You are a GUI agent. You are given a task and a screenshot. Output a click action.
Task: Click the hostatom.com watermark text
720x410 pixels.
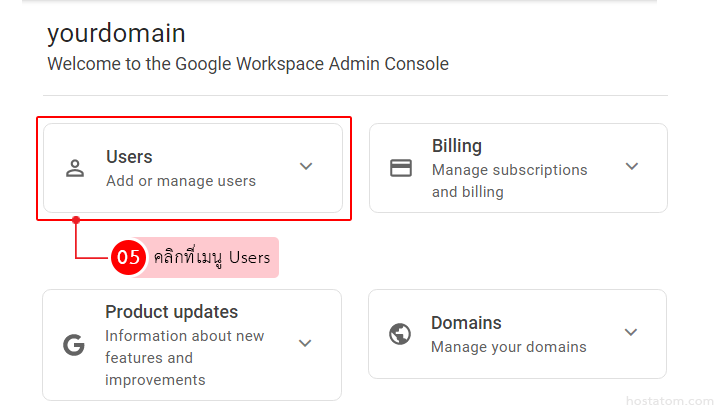point(664,400)
